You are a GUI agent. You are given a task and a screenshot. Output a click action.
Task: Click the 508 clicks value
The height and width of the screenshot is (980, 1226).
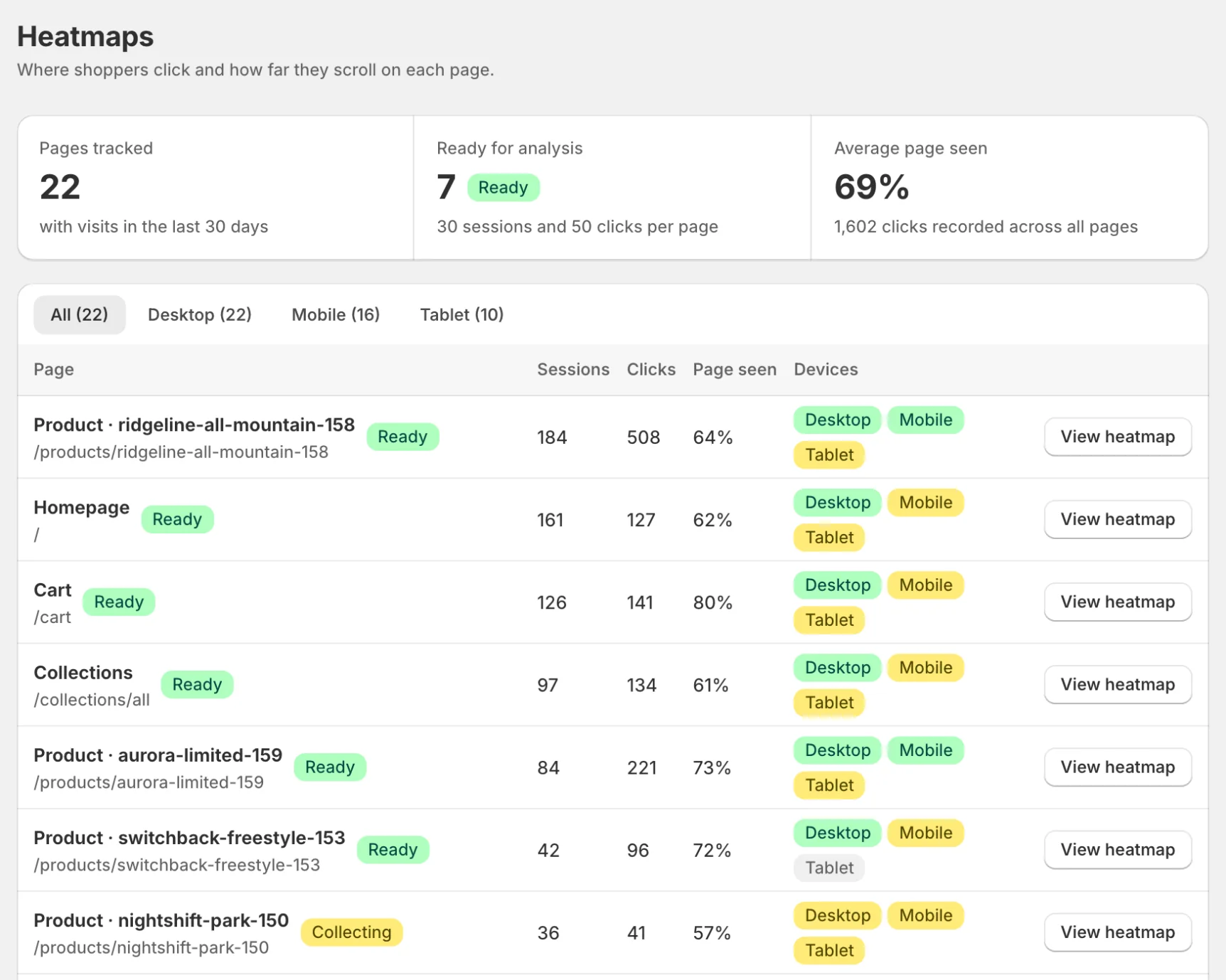click(644, 437)
